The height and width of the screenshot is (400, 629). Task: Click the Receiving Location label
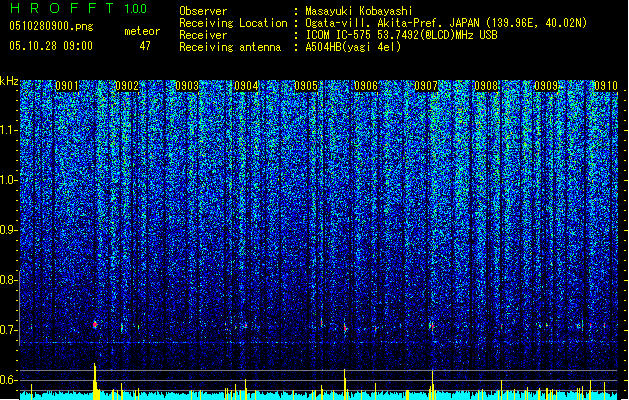click(x=233, y=23)
